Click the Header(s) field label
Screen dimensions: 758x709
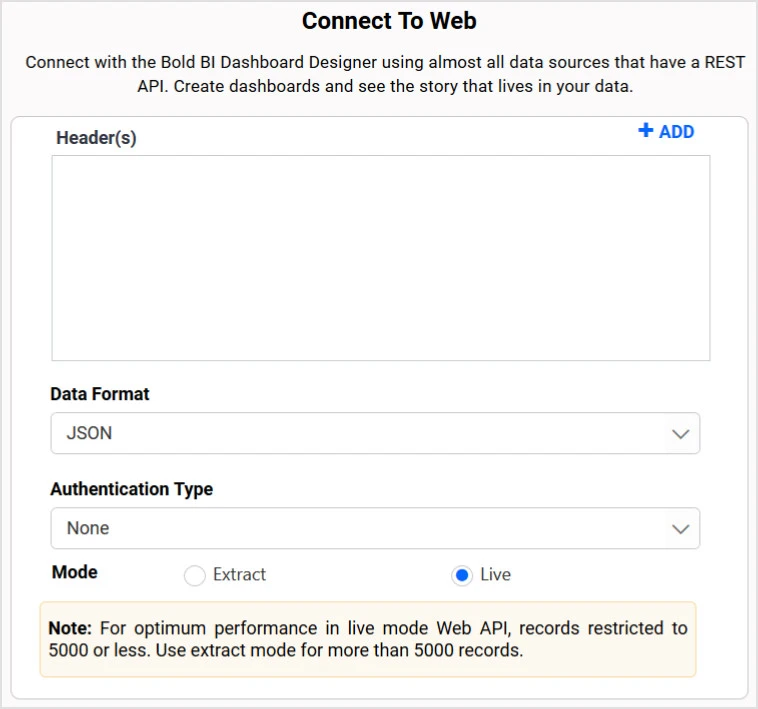(x=96, y=138)
